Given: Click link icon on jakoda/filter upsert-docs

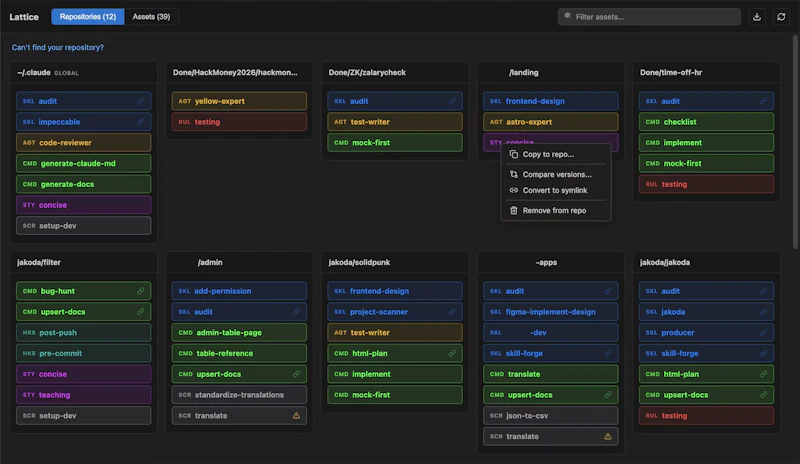Looking at the screenshot, I should tap(140, 312).
